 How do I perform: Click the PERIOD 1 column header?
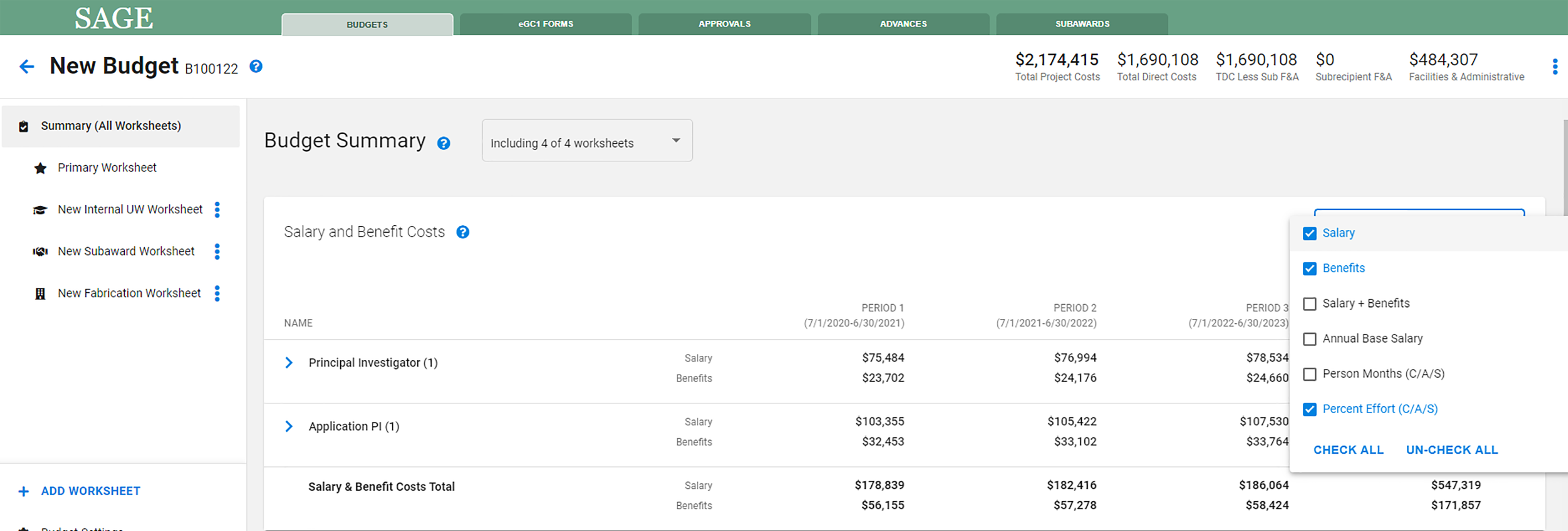click(854, 316)
